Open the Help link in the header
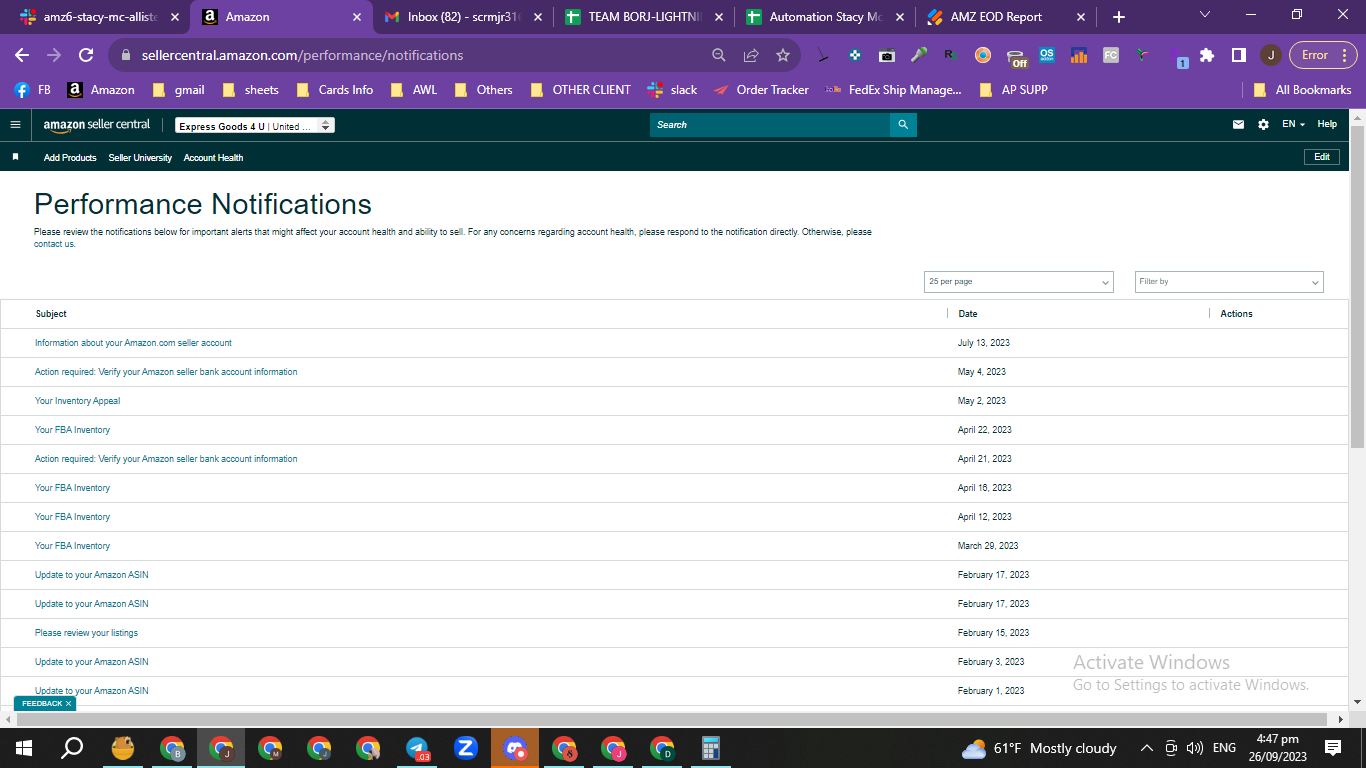This screenshot has height=768, width=1366. [x=1327, y=125]
